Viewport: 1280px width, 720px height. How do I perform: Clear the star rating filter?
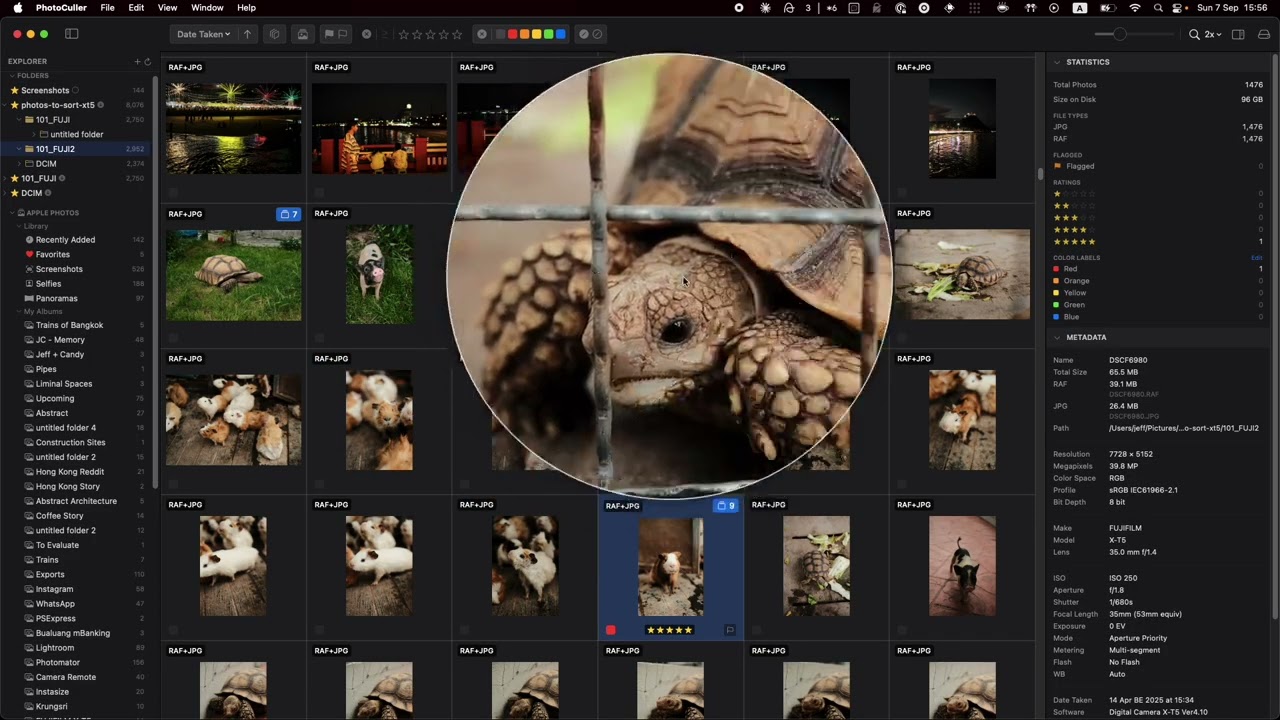pos(366,34)
